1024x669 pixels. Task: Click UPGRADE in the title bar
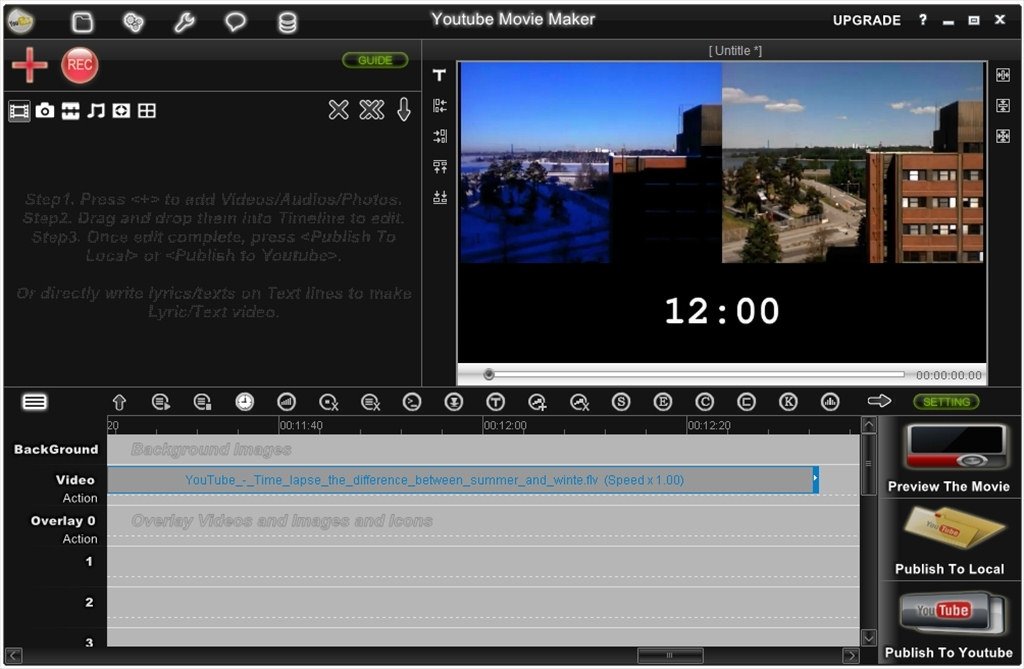(x=867, y=20)
